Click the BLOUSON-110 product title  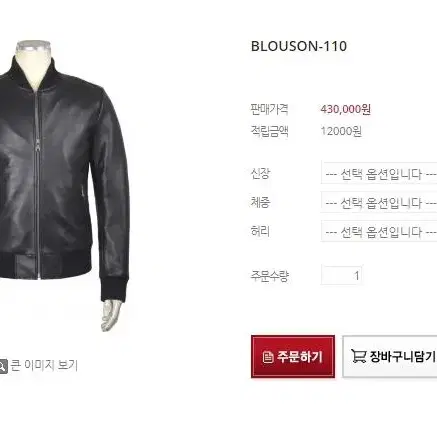(x=299, y=46)
